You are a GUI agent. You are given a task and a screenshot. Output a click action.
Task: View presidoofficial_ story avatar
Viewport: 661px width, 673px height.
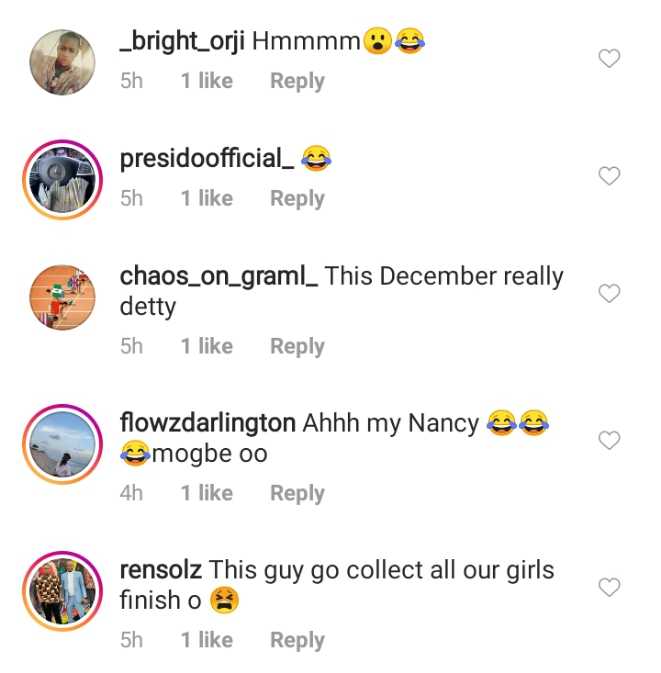point(63,180)
